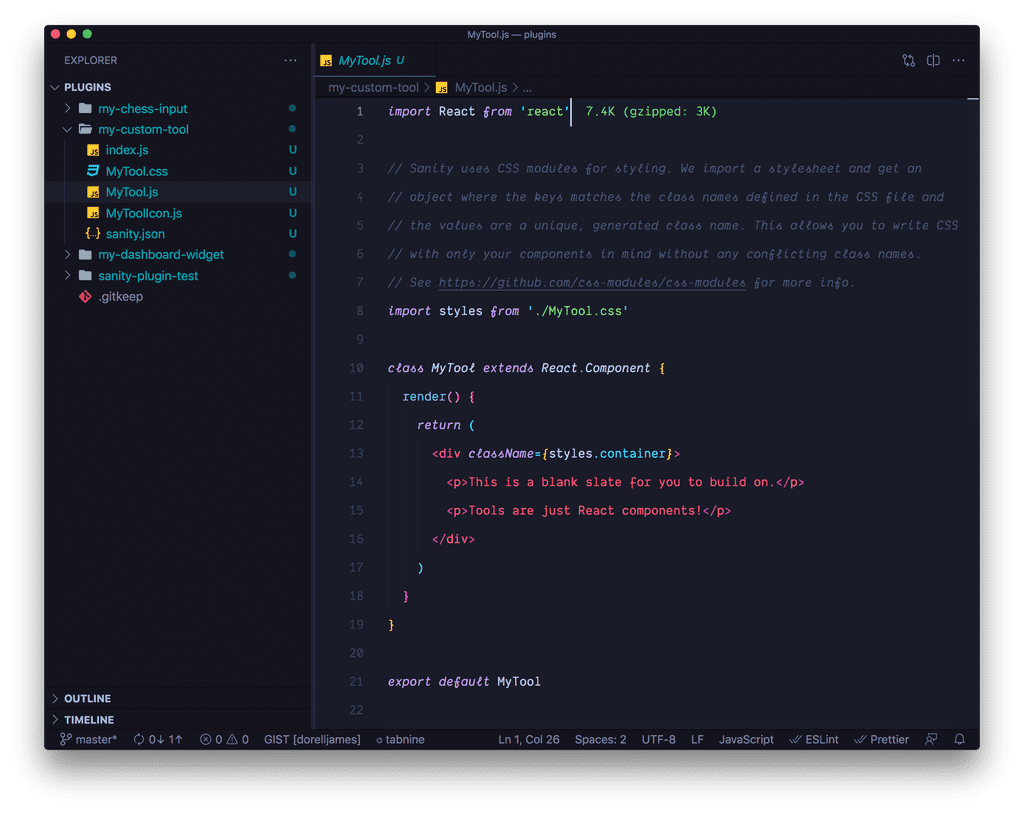Collapse the my-custom-tool folder
Viewport: 1024px width, 813px height.
68,129
